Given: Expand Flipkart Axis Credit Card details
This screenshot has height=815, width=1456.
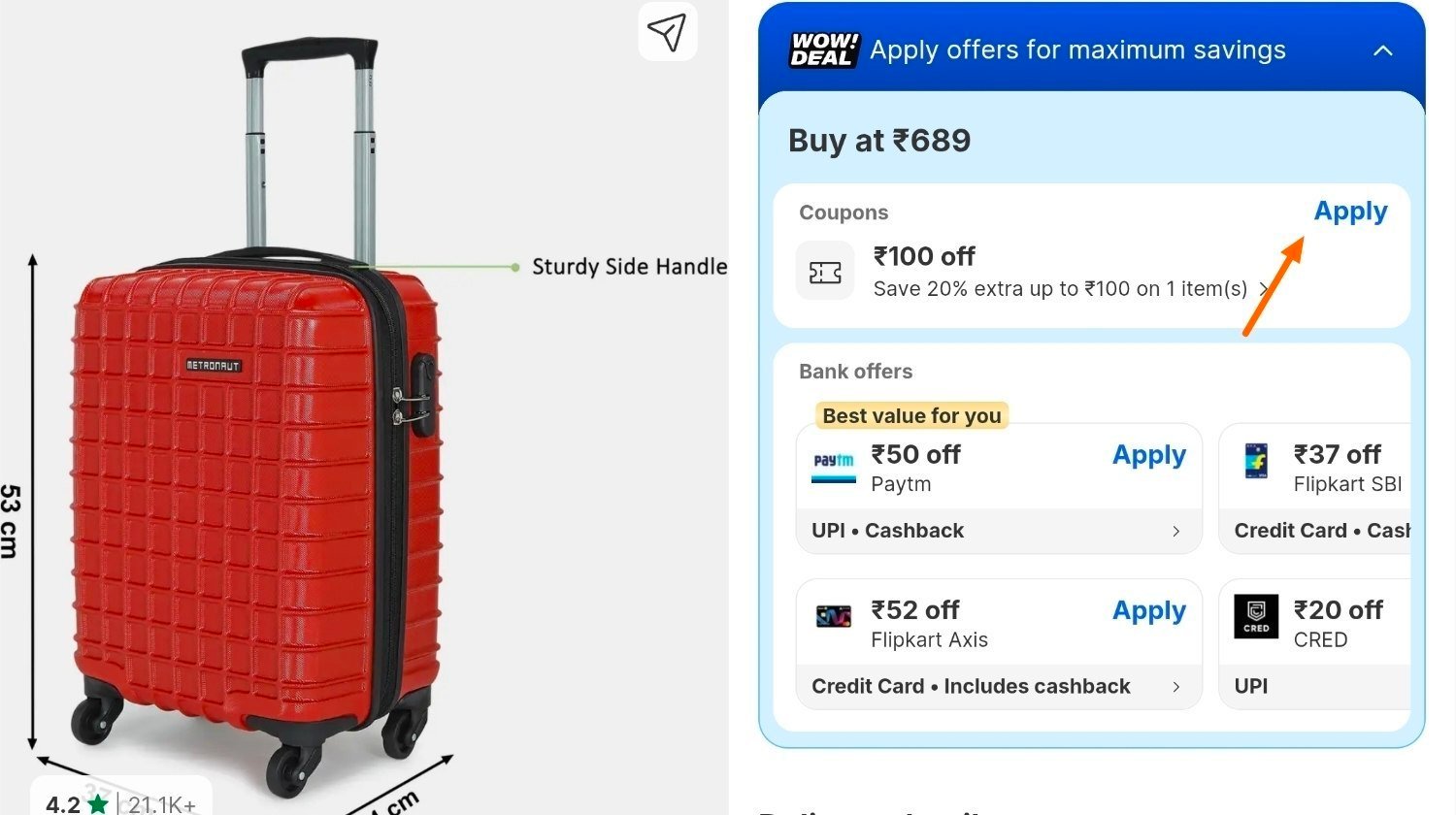Looking at the screenshot, I should tap(999, 686).
